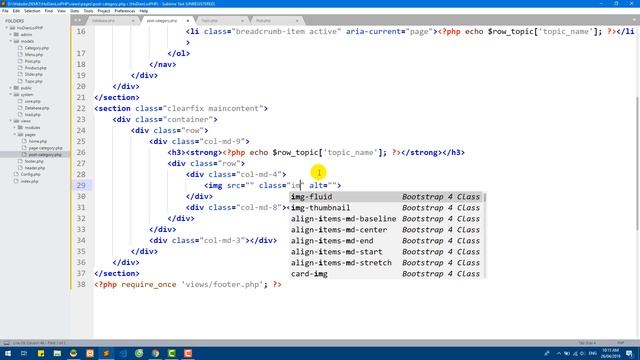The image size is (640, 360).
Task: Expand the admin folder
Action: 11,35
